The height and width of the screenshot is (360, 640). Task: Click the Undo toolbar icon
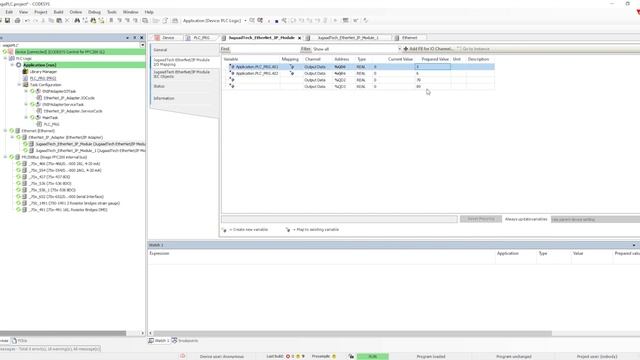27,20
